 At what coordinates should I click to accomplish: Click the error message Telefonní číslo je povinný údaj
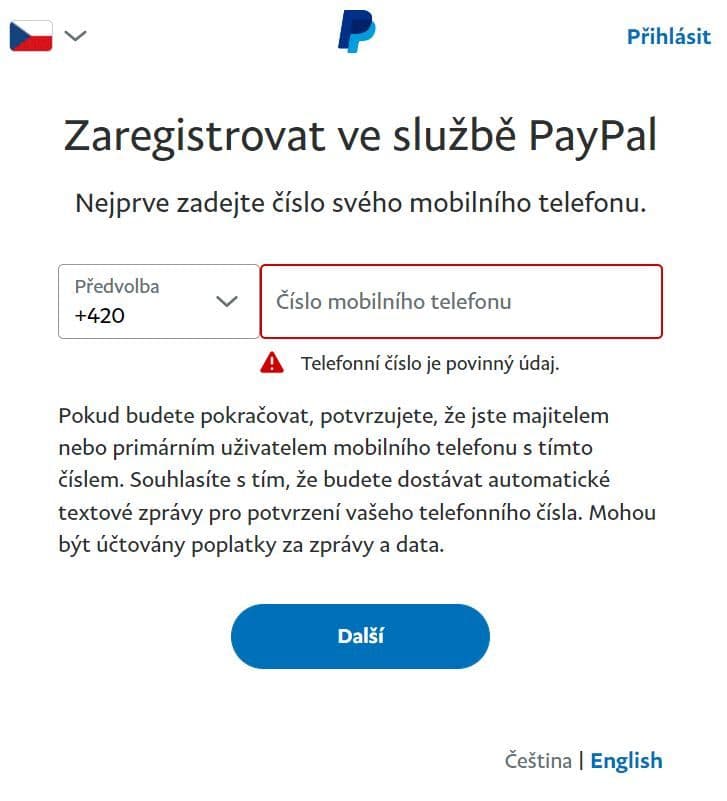pos(430,364)
